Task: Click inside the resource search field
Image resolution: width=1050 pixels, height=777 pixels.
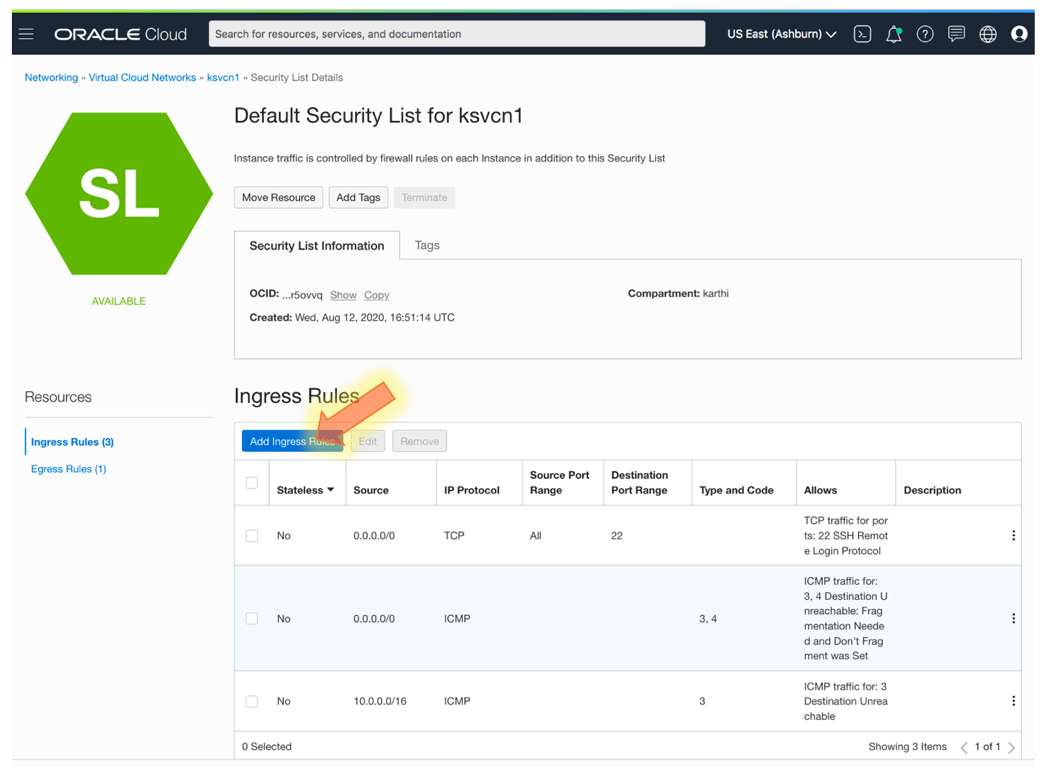Action: coord(456,33)
